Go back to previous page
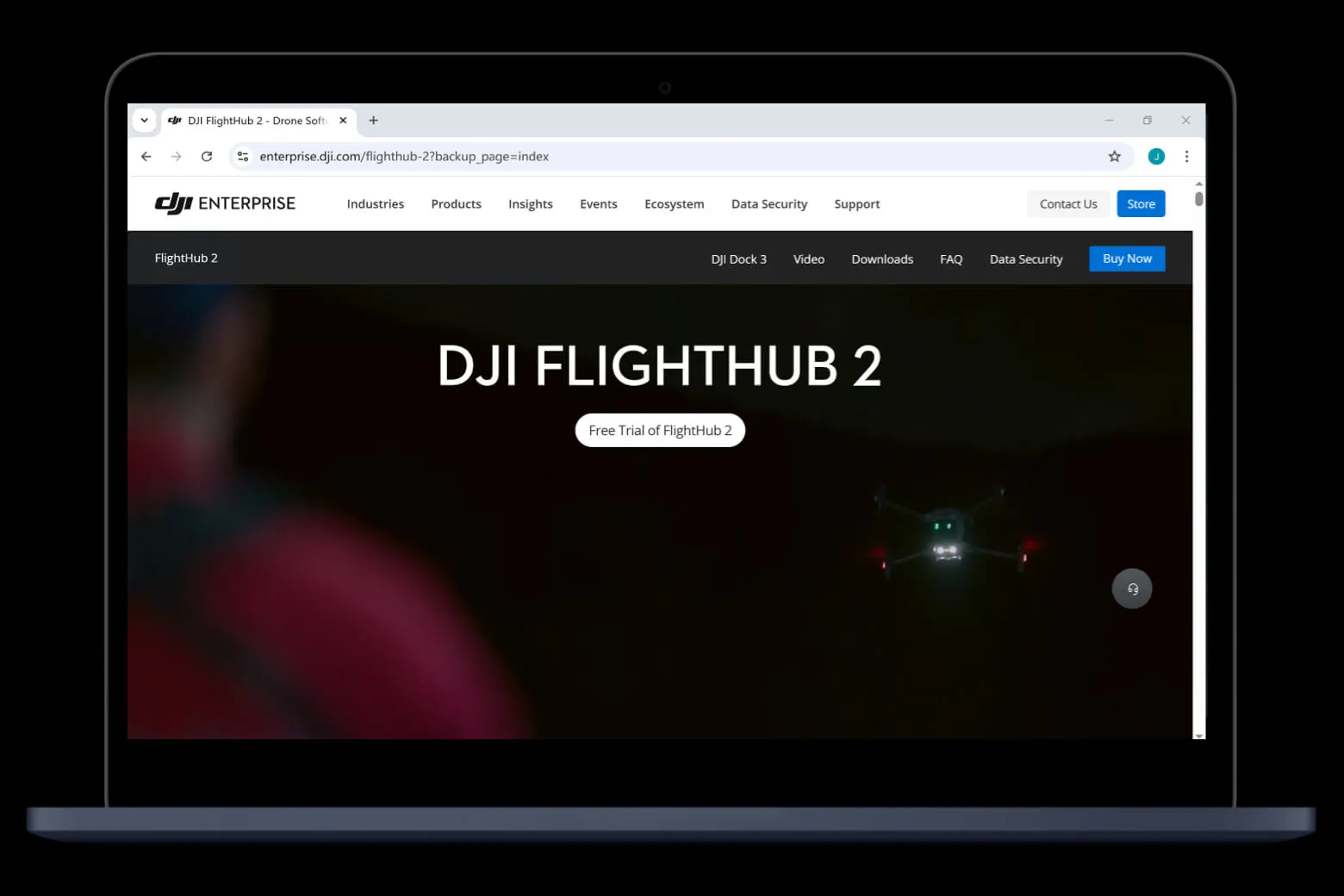The height and width of the screenshot is (896, 1344). pos(146,157)
